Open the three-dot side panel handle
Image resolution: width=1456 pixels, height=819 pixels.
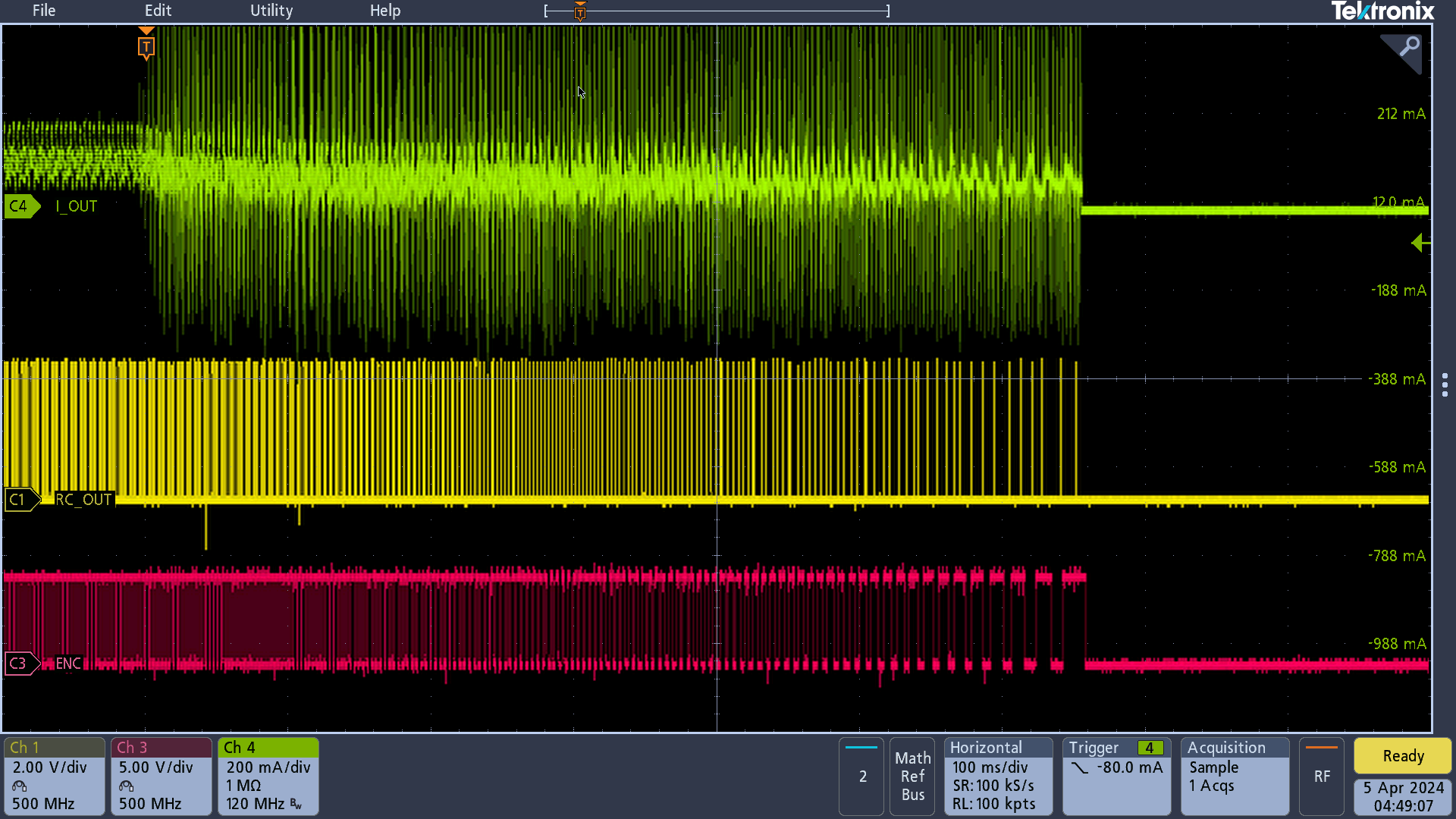pos(1444,384)
